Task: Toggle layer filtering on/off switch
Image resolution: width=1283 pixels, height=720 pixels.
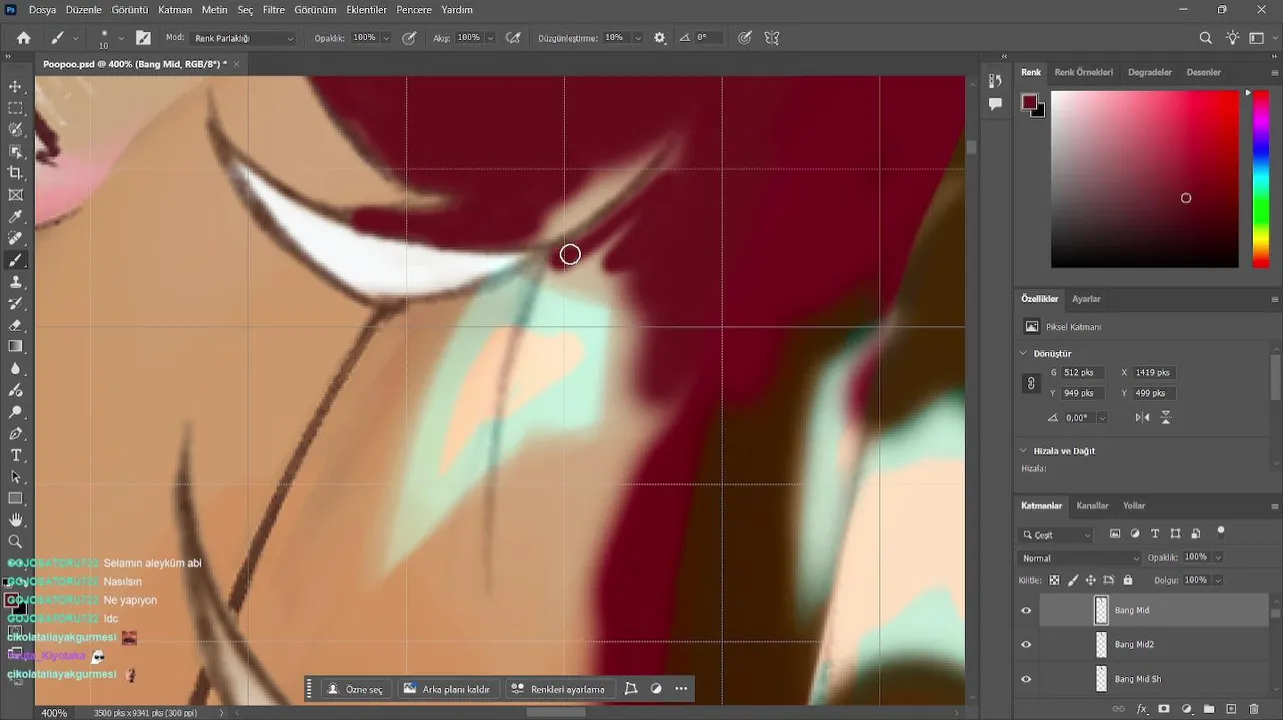Action: [x=1221, y=532]
